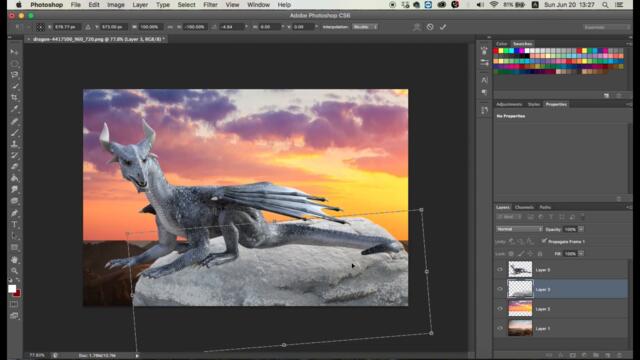Click the rotation angle field

pyautogui.click(x=232, y=27)
